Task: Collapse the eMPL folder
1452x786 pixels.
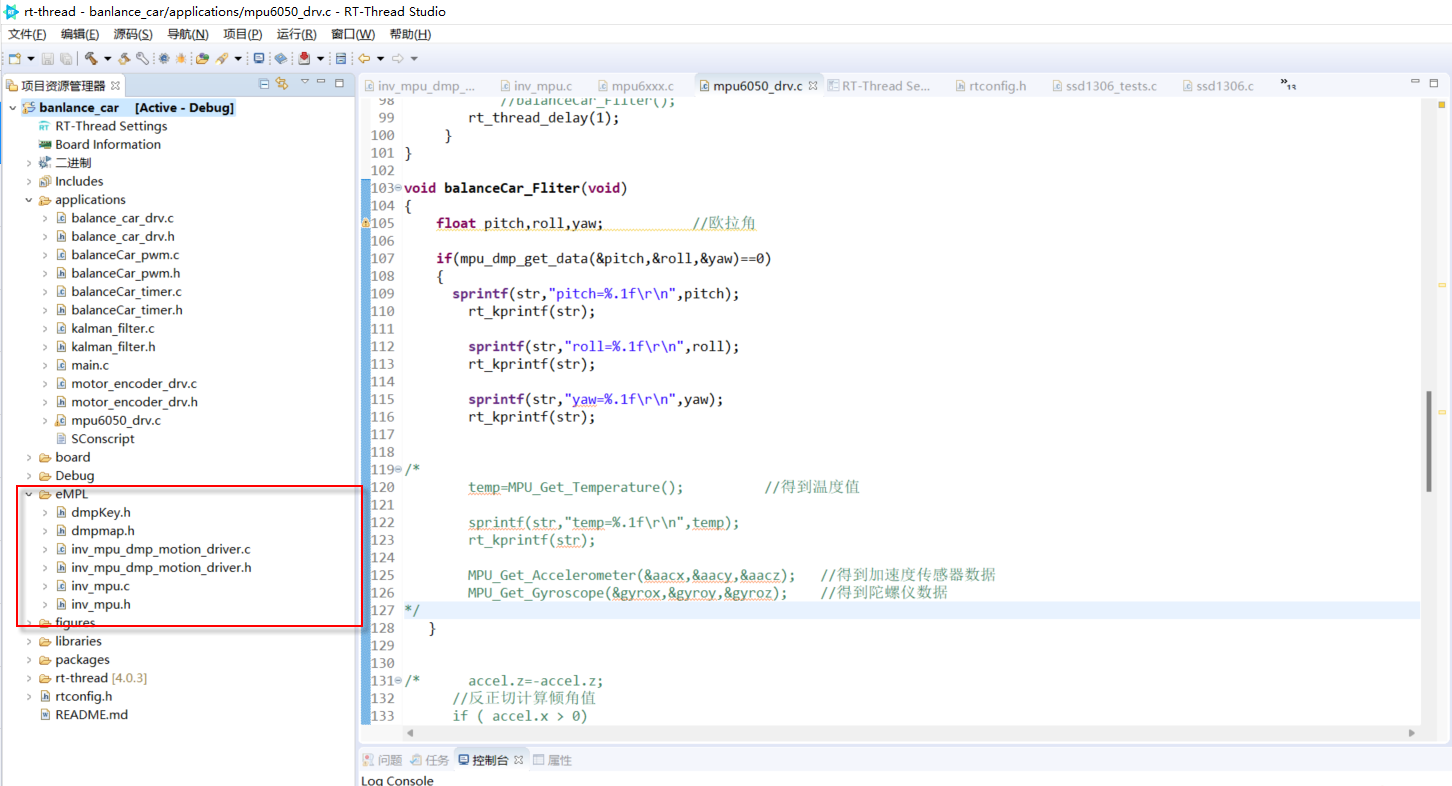Action: click(x=28, y=494)
